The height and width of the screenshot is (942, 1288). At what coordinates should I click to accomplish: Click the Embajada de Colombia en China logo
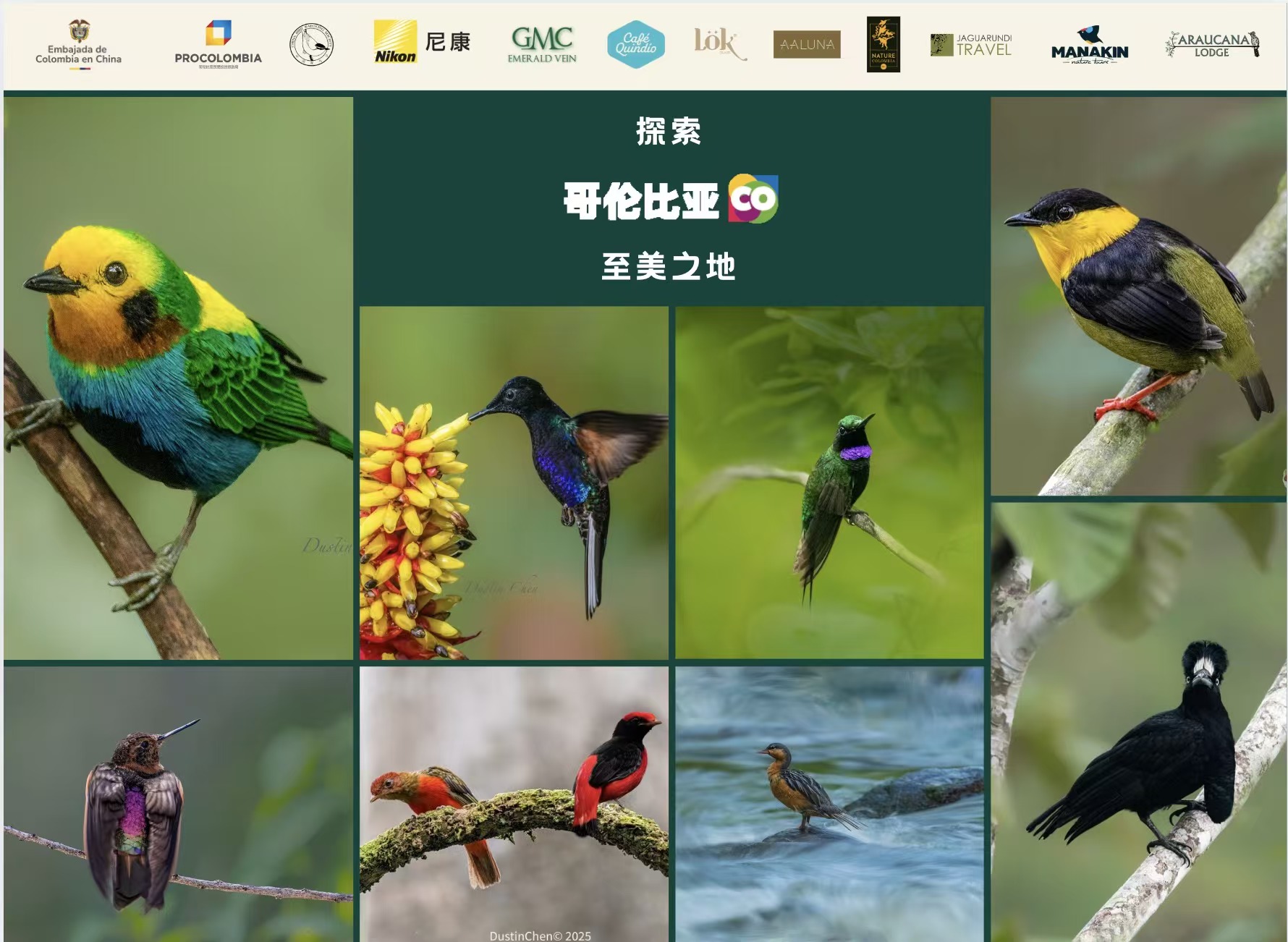(79, 45)
